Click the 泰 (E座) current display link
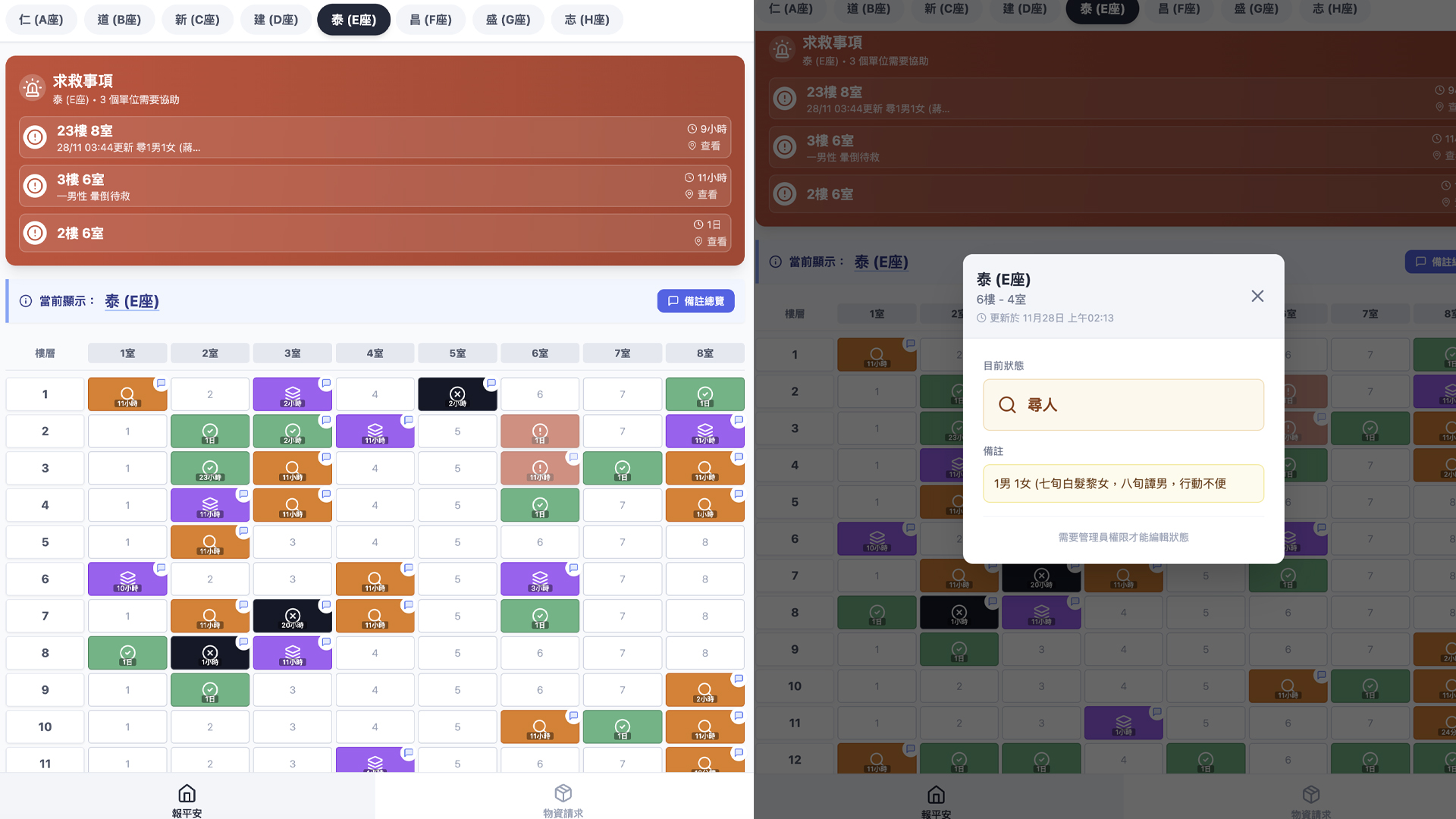1456x819 pixels. pyautogui.click(x=131, y=301)
